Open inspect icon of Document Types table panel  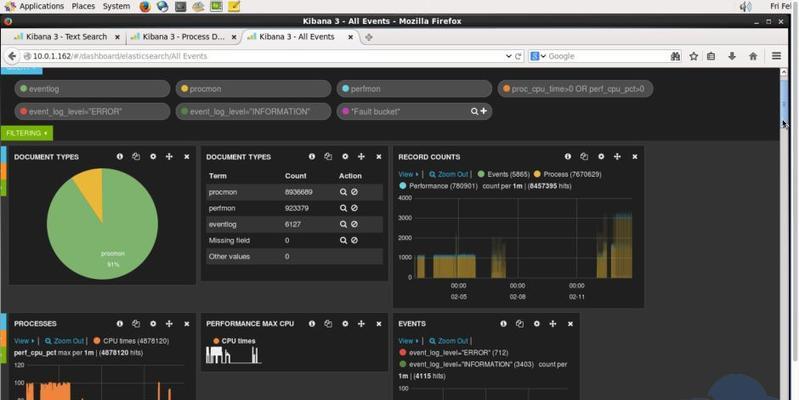point(328,156)
